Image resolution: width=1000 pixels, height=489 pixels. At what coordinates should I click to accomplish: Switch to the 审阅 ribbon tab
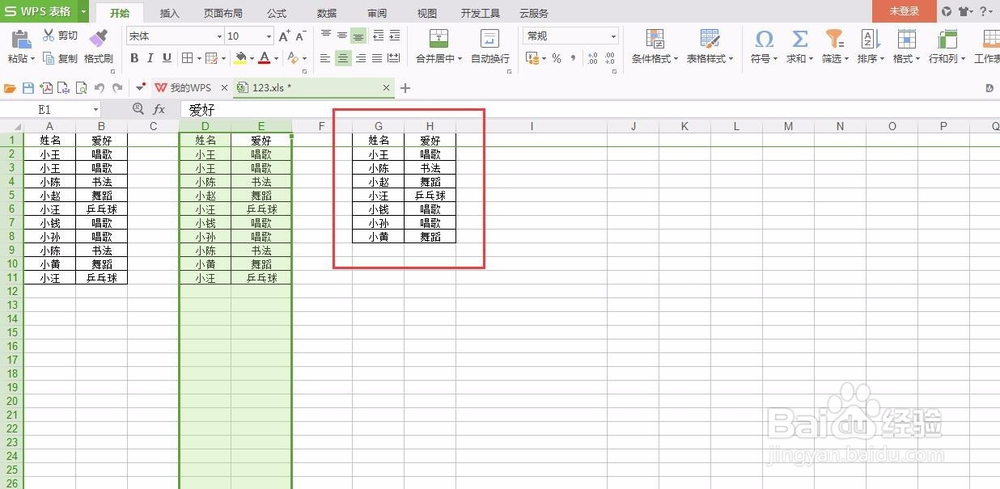(377, 13)
